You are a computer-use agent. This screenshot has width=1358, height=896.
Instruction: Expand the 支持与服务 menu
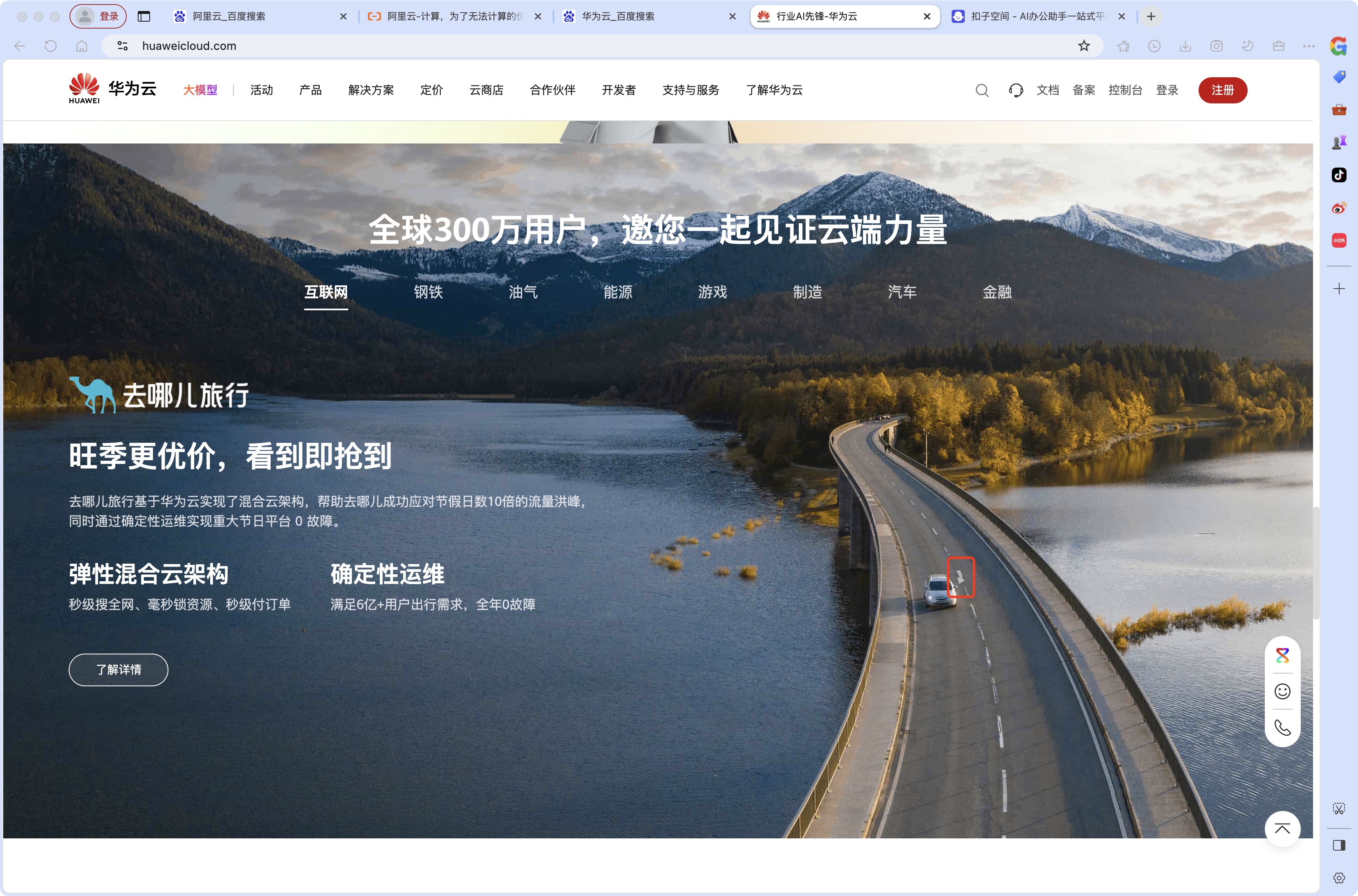point(690,90)
